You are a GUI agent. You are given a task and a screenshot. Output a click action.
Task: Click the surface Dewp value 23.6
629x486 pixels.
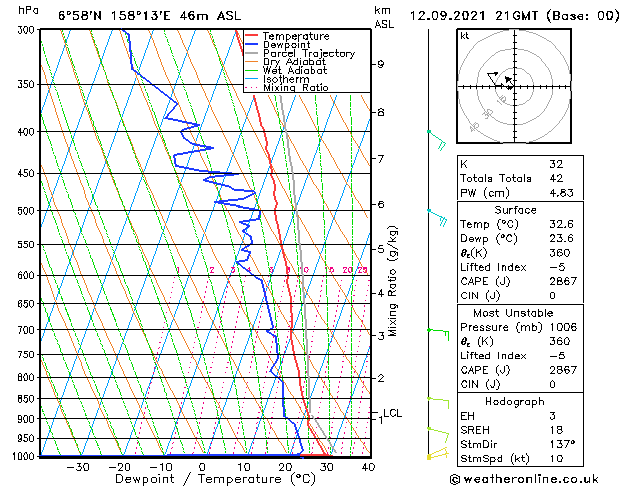coord(561,238)
